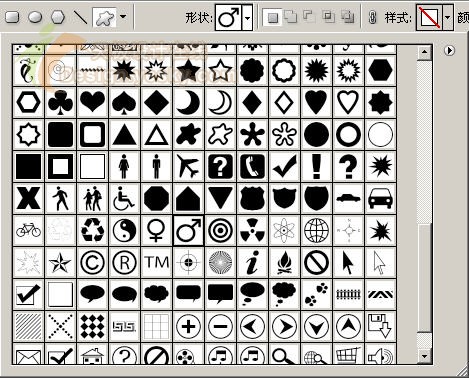The width and height of the screenshot is (469, 378).
Task: Click the no-style swatch with red slash
Action: coord(429,17)
